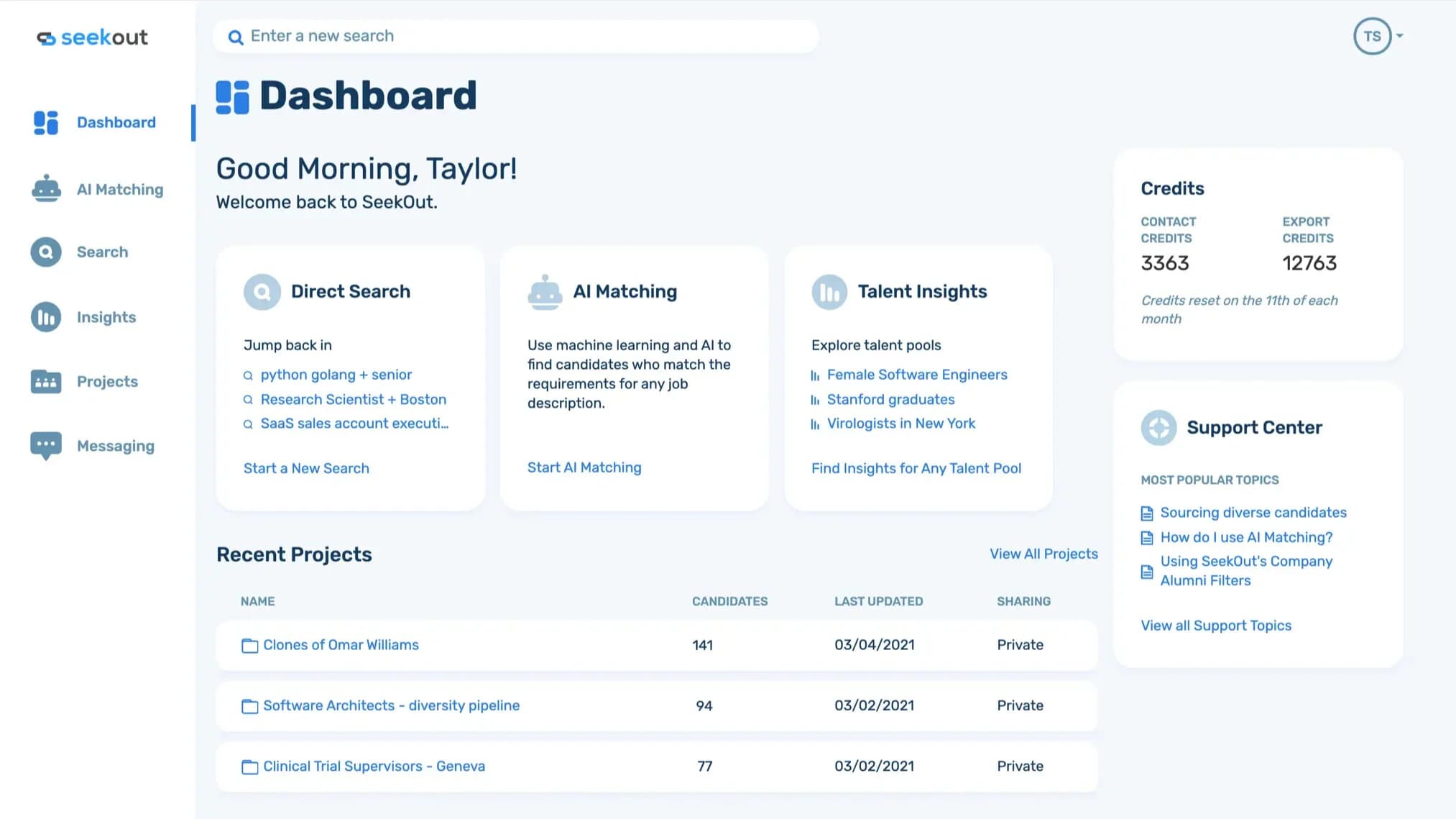The height and width of the screenshot is (819, 1456).
Task: Click document icon beside Company Alumni Filters topic
Action: tap(1147, 572)
